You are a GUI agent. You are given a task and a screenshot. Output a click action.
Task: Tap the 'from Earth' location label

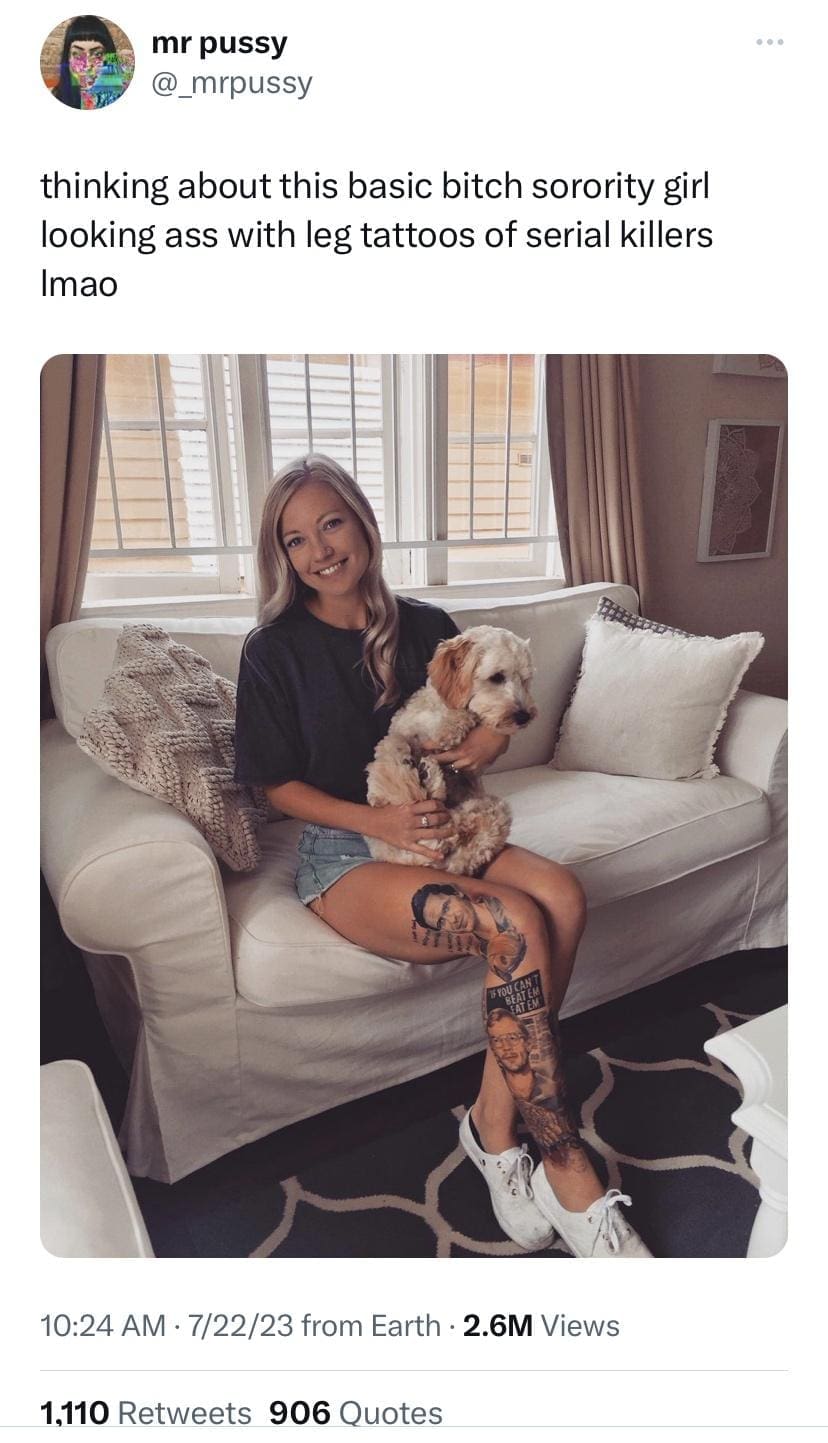click(x=370, y=1326)
